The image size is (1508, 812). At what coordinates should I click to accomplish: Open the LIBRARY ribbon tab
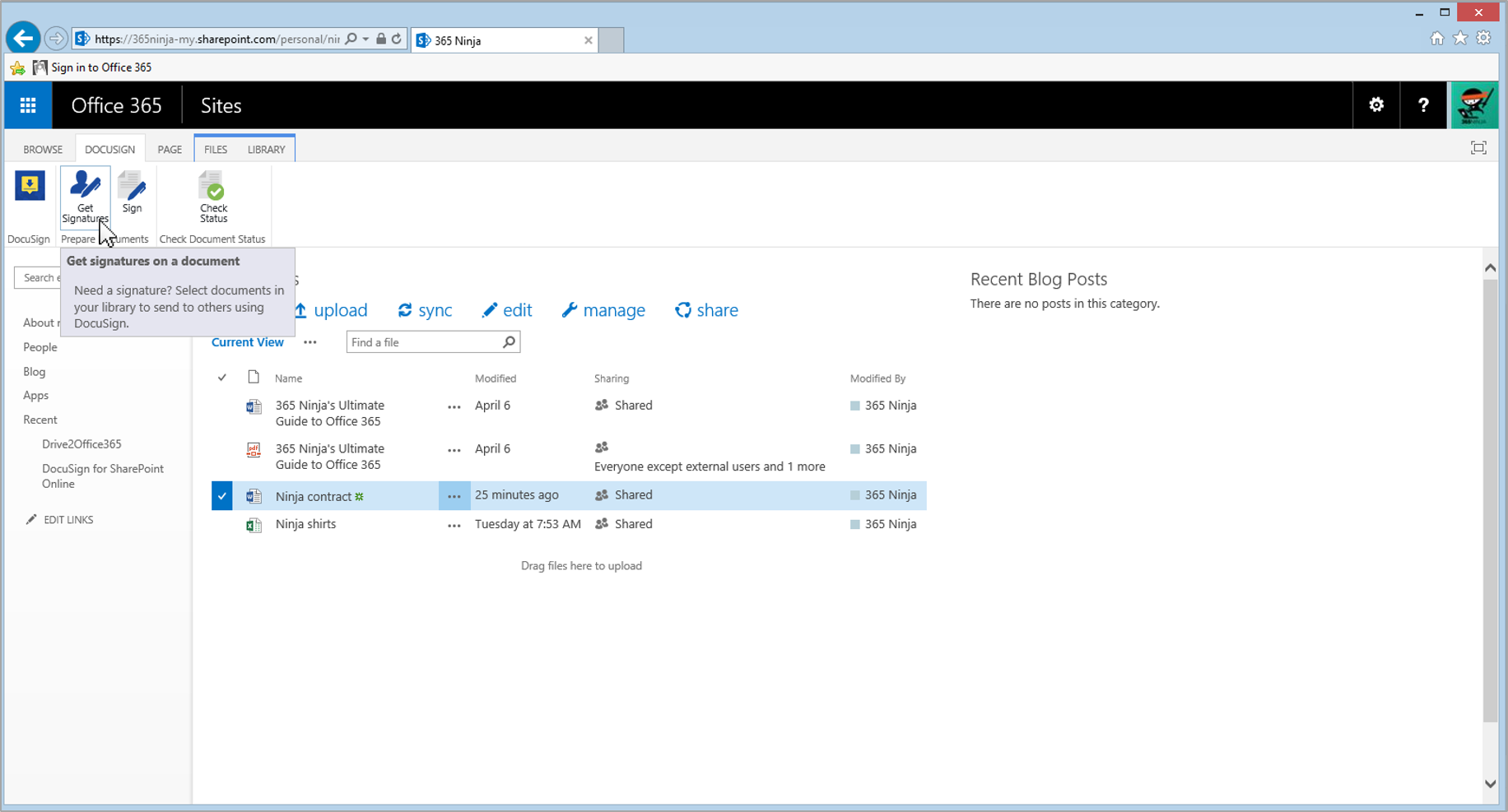(266, 149)
